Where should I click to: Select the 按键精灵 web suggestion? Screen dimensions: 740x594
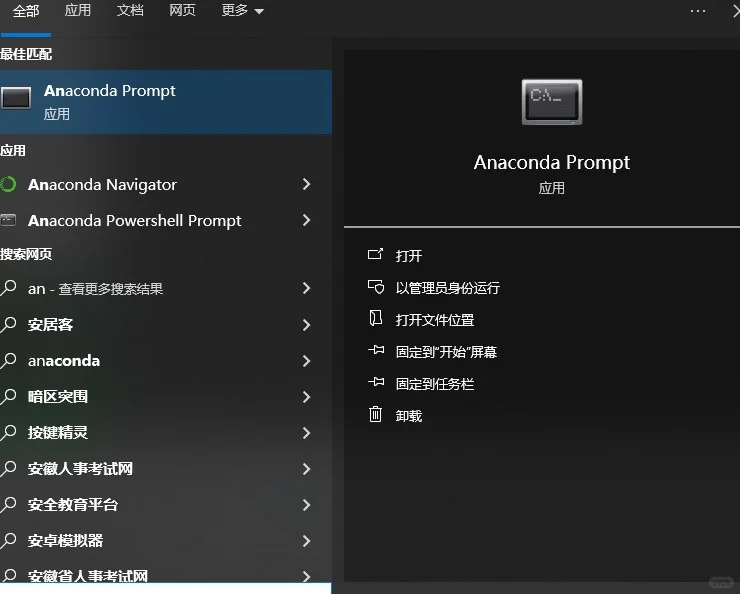(x=166, y=433)
